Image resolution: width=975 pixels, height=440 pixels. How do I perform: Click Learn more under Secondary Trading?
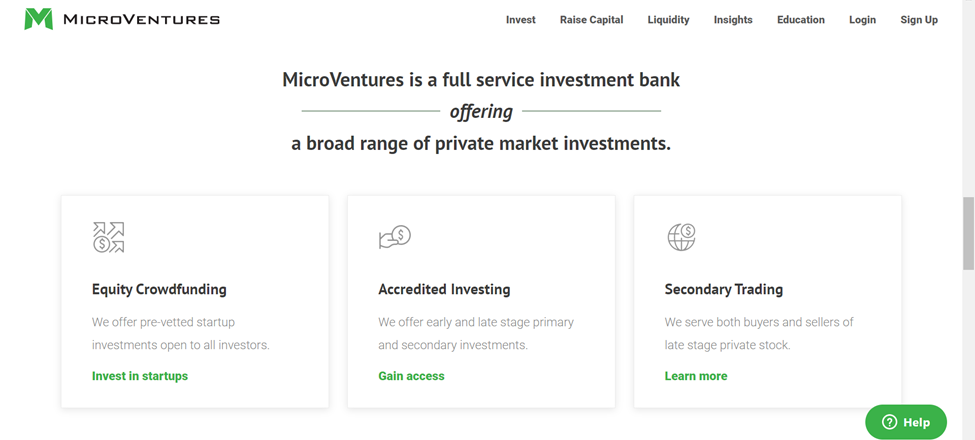click(x=696, y=376)
